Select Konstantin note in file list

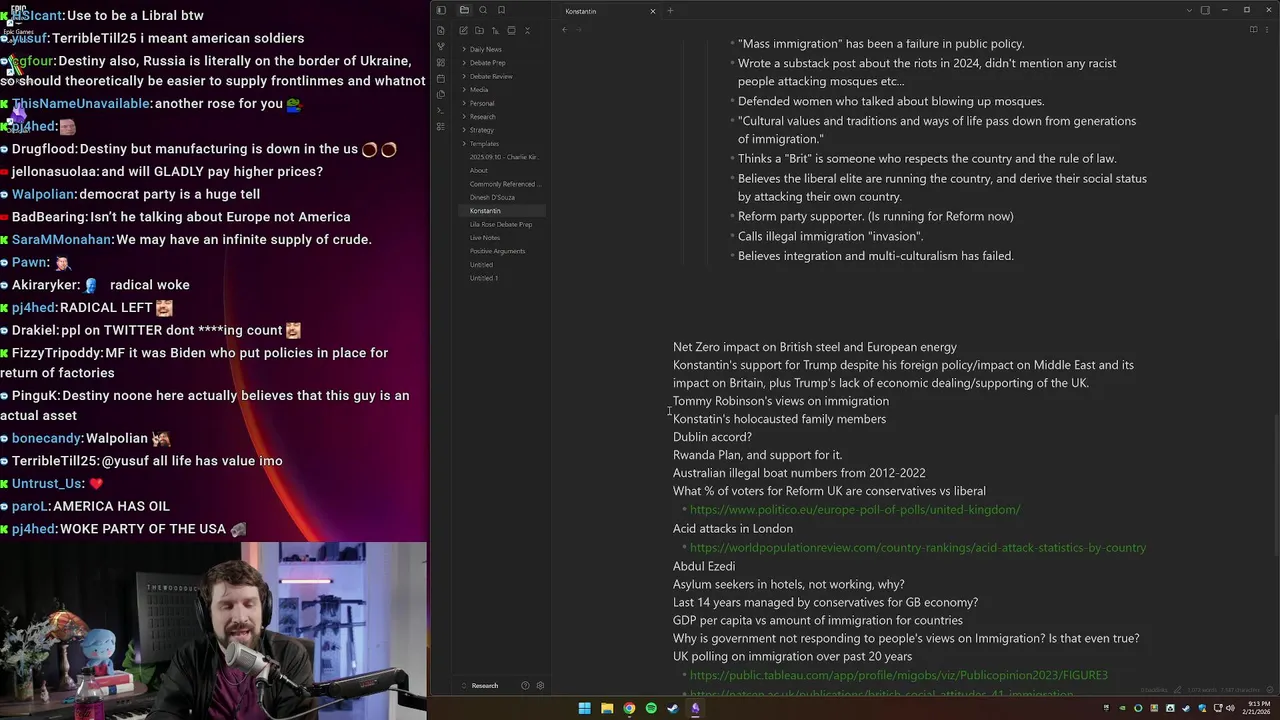coord(503,211)
